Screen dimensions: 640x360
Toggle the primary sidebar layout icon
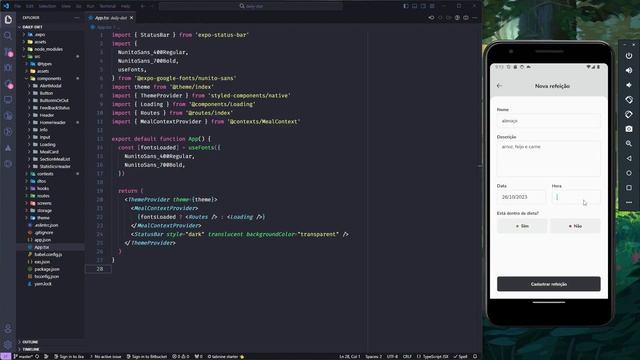[406, 6]
